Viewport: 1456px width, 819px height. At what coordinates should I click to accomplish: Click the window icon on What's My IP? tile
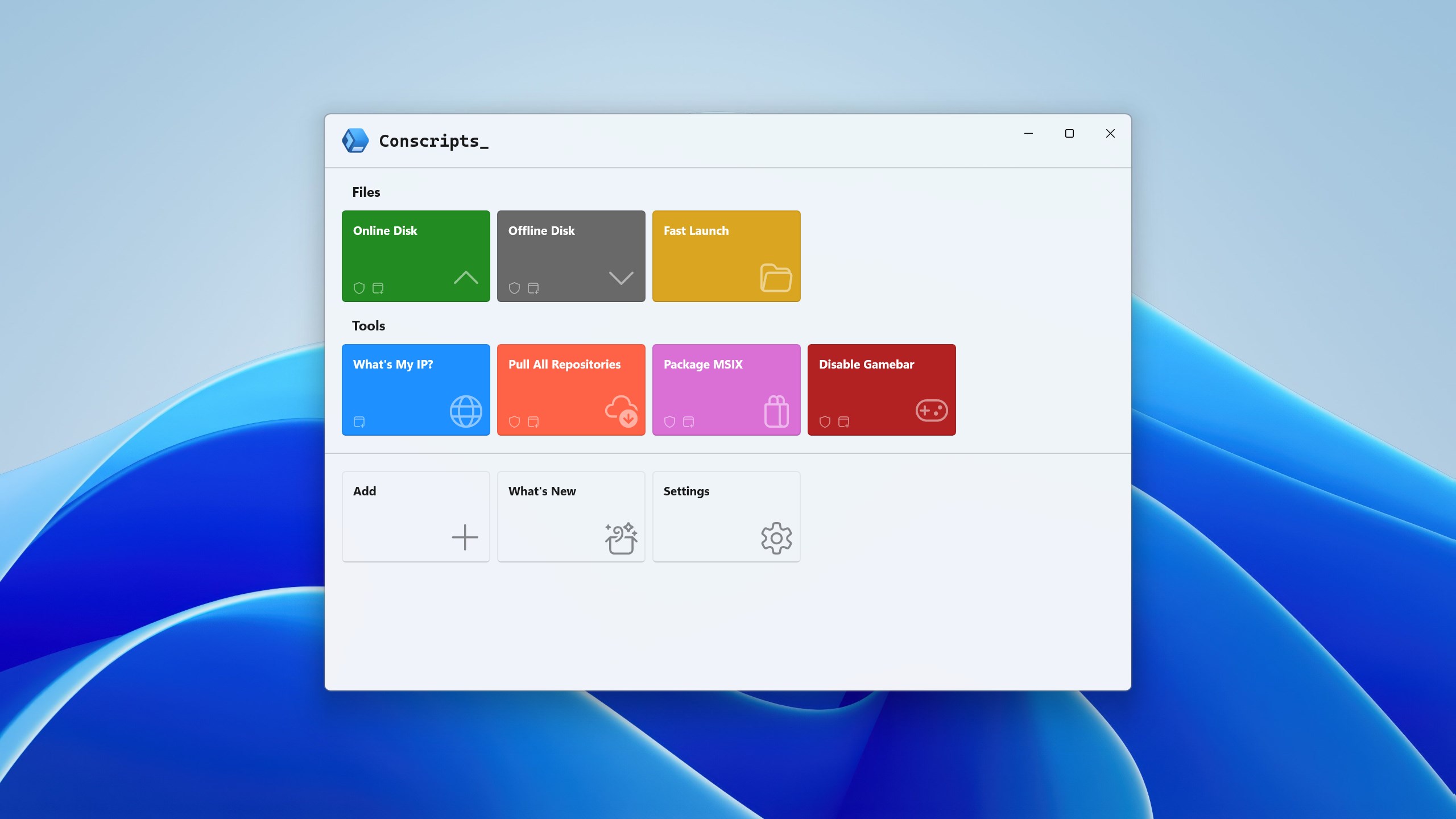click(359, 421)
